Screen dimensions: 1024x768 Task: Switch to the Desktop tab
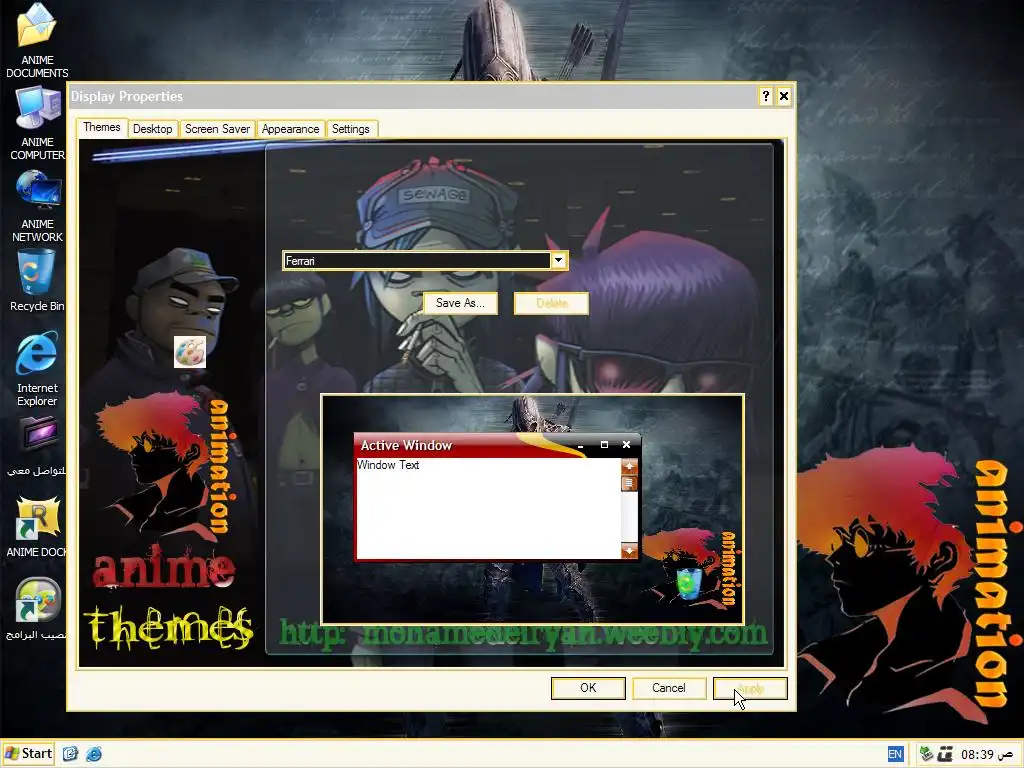tap(153, 129)
